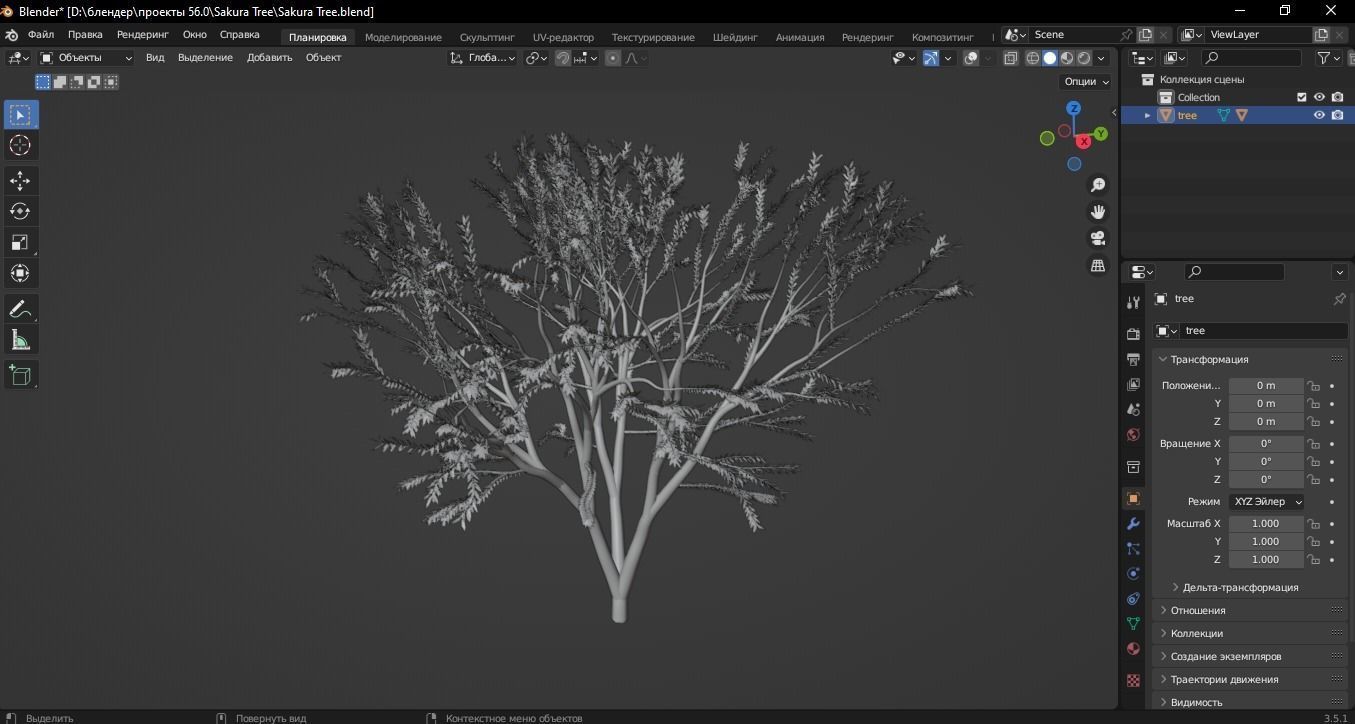Open the Добавить menu in viewport
This screenshot has width=1355, height=724.
(x=269, y=58)
